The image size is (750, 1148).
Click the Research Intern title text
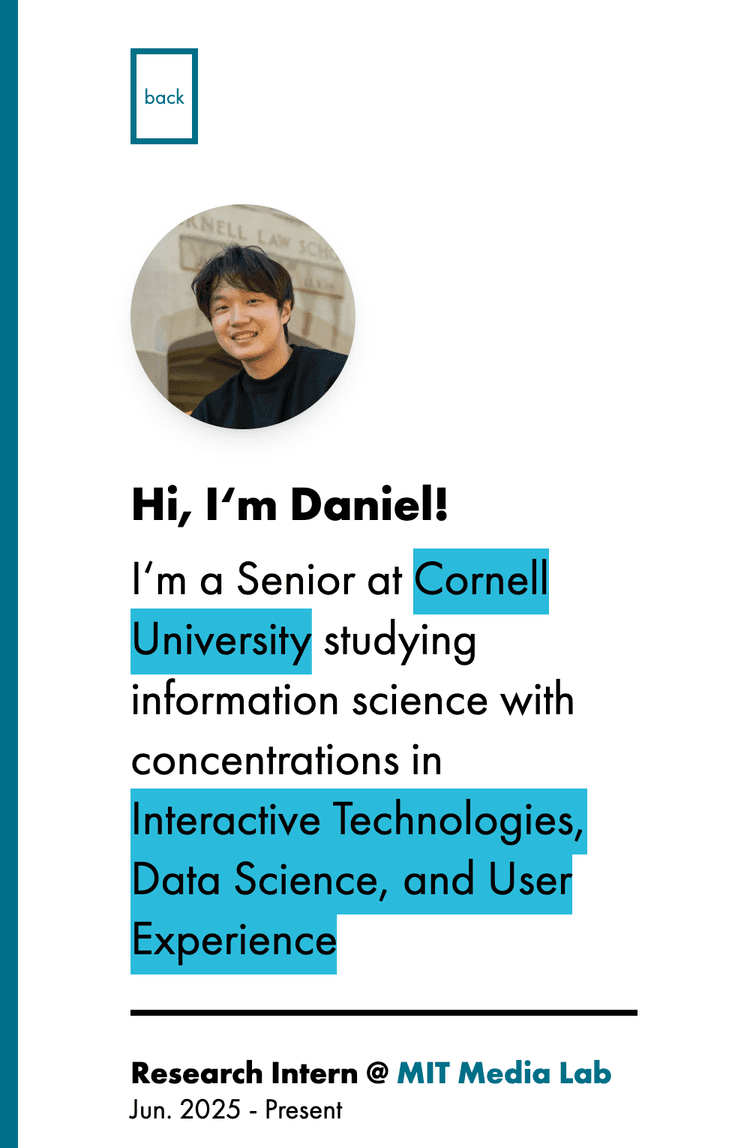click(244, 1073)
